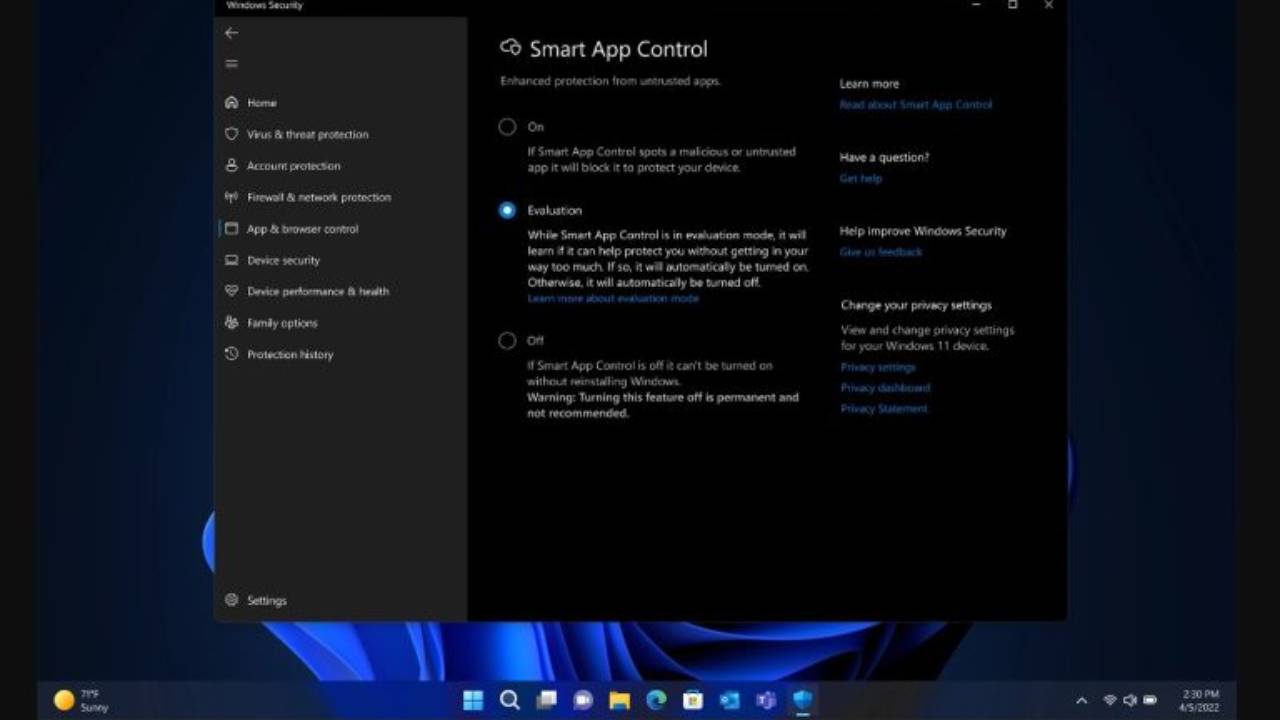Open the Privacy dashboard link
The image size is (1280, 720).
coord(885,388)
